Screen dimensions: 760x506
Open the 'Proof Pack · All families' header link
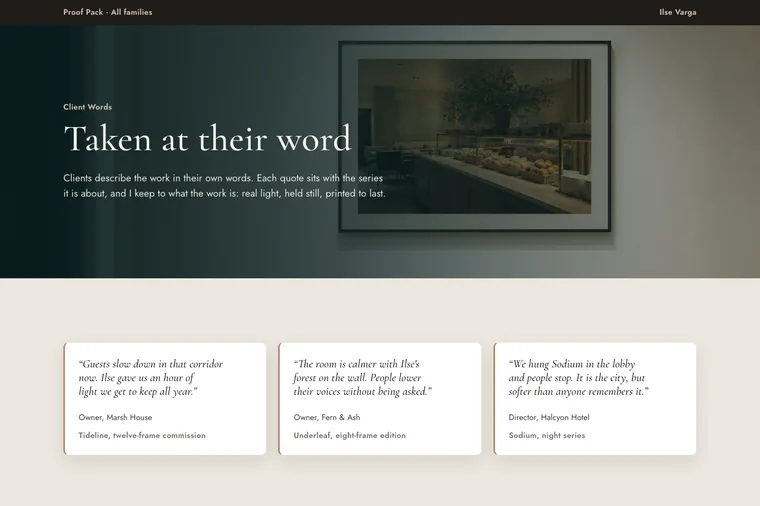click(108, 12)
